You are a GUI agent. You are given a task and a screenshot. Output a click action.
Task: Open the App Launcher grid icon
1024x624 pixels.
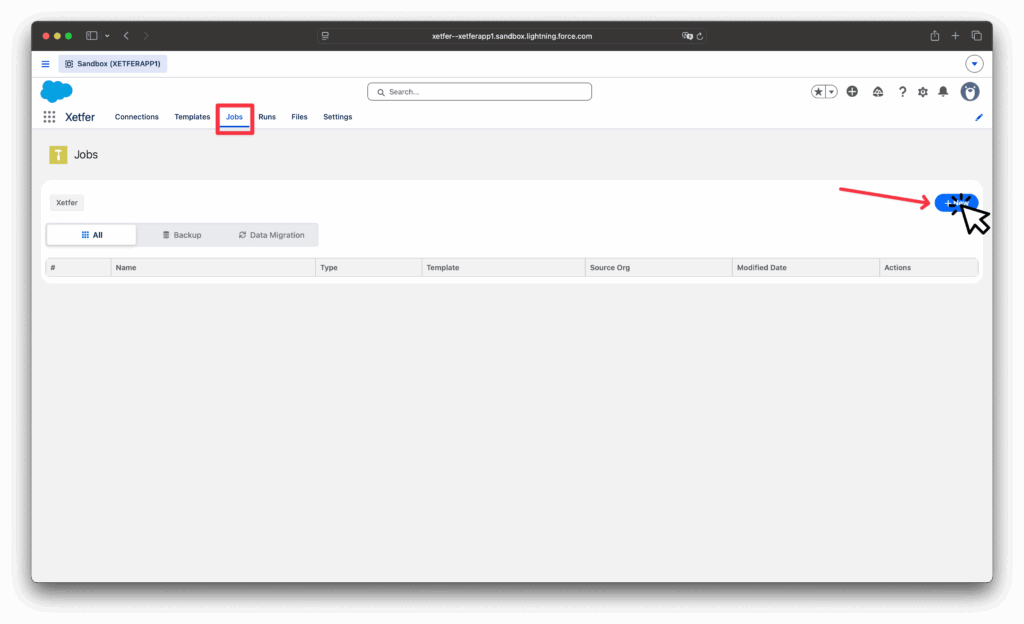(x=49, y=117)
